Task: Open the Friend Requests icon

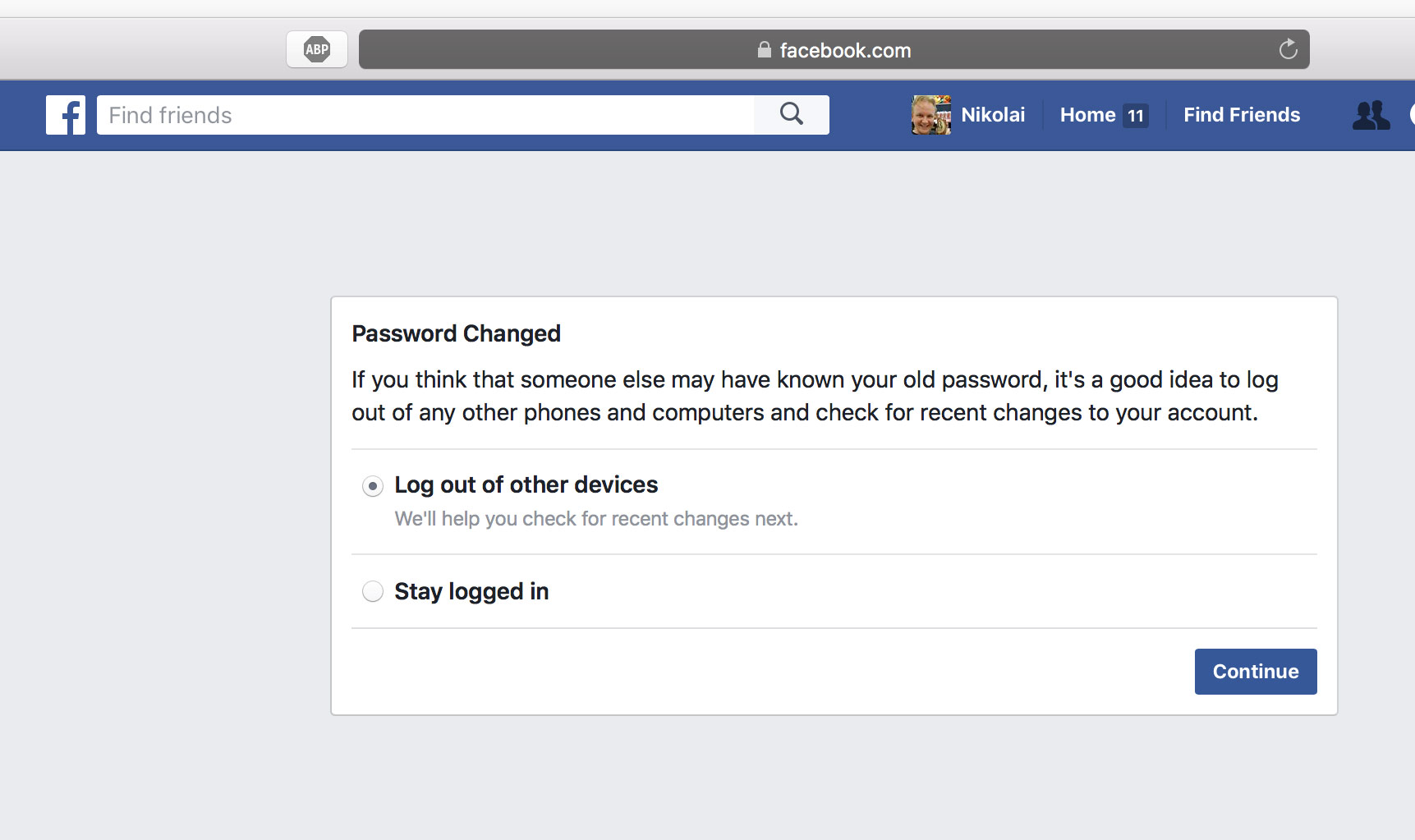Action: (x=1371, y=115)
